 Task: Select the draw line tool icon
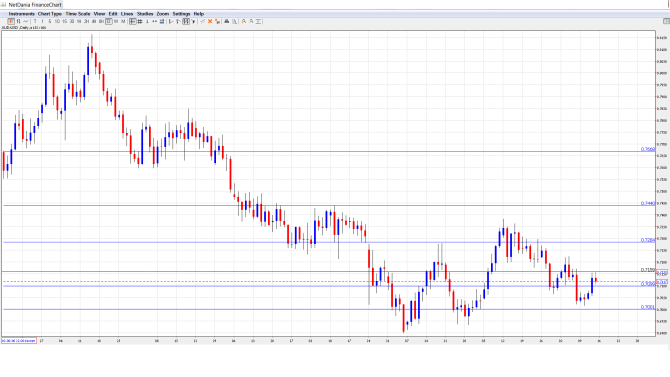pyautogui.click(x=202, y=21)
